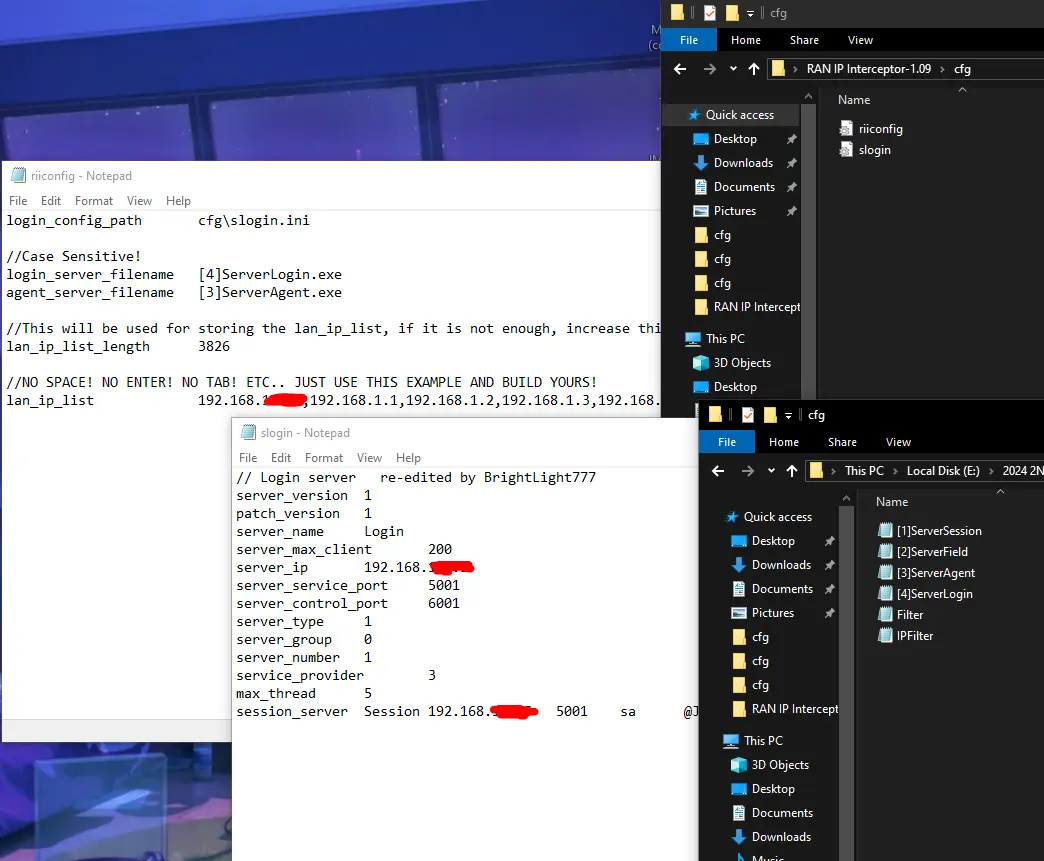Open Edit menu in slogin Notepad
The image size is (1044, 861).
tap(281, 457)
